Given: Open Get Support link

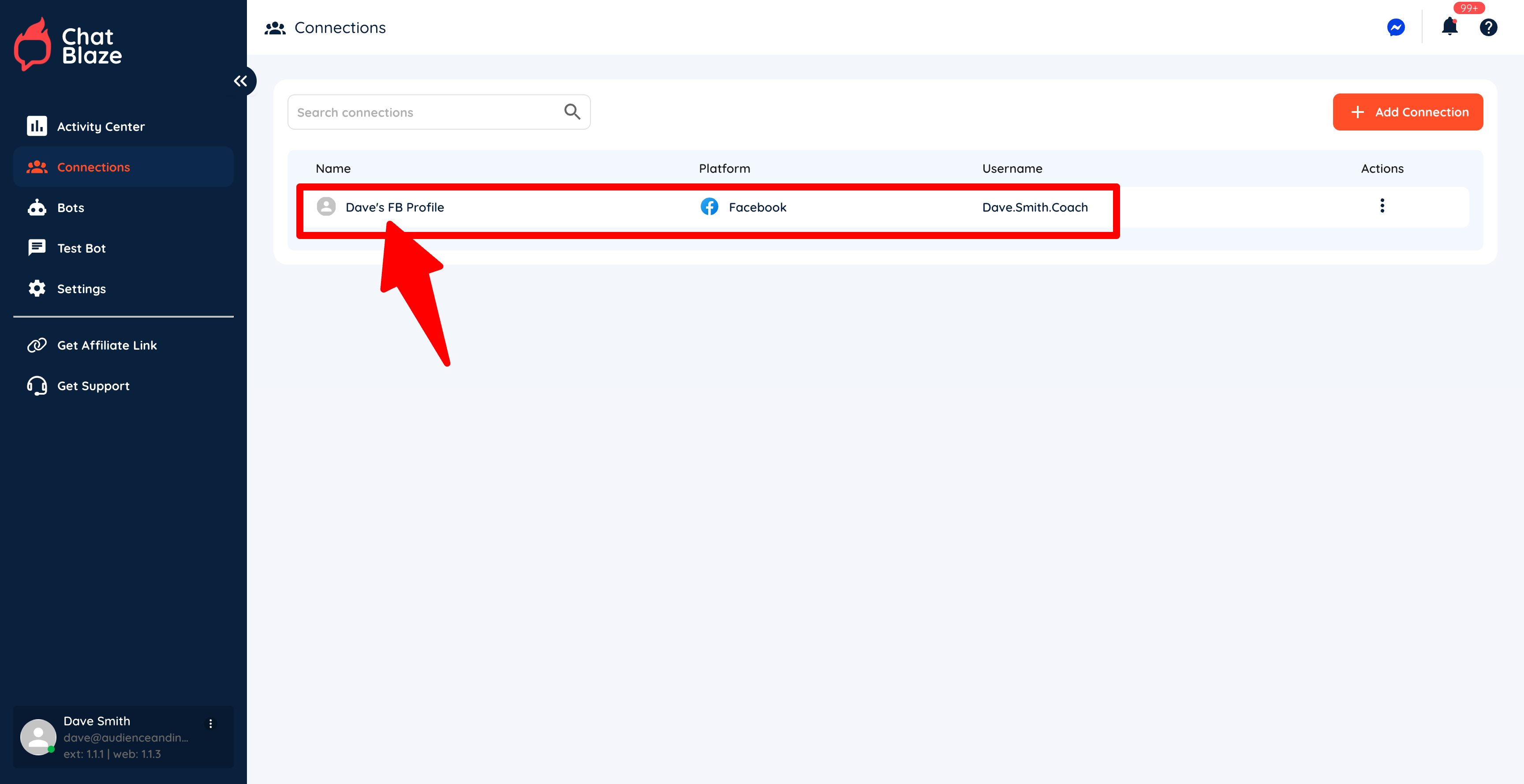Looking at the screenshot, I should 93,386.
